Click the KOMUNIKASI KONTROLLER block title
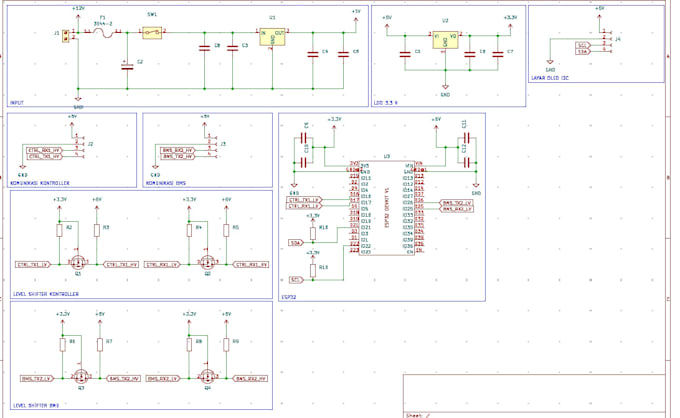 (40, 183)
